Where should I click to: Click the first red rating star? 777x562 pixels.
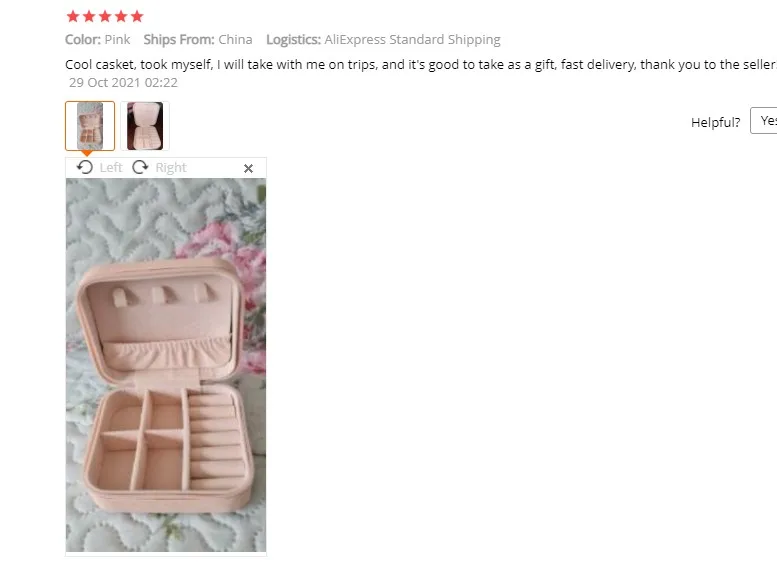73,16
